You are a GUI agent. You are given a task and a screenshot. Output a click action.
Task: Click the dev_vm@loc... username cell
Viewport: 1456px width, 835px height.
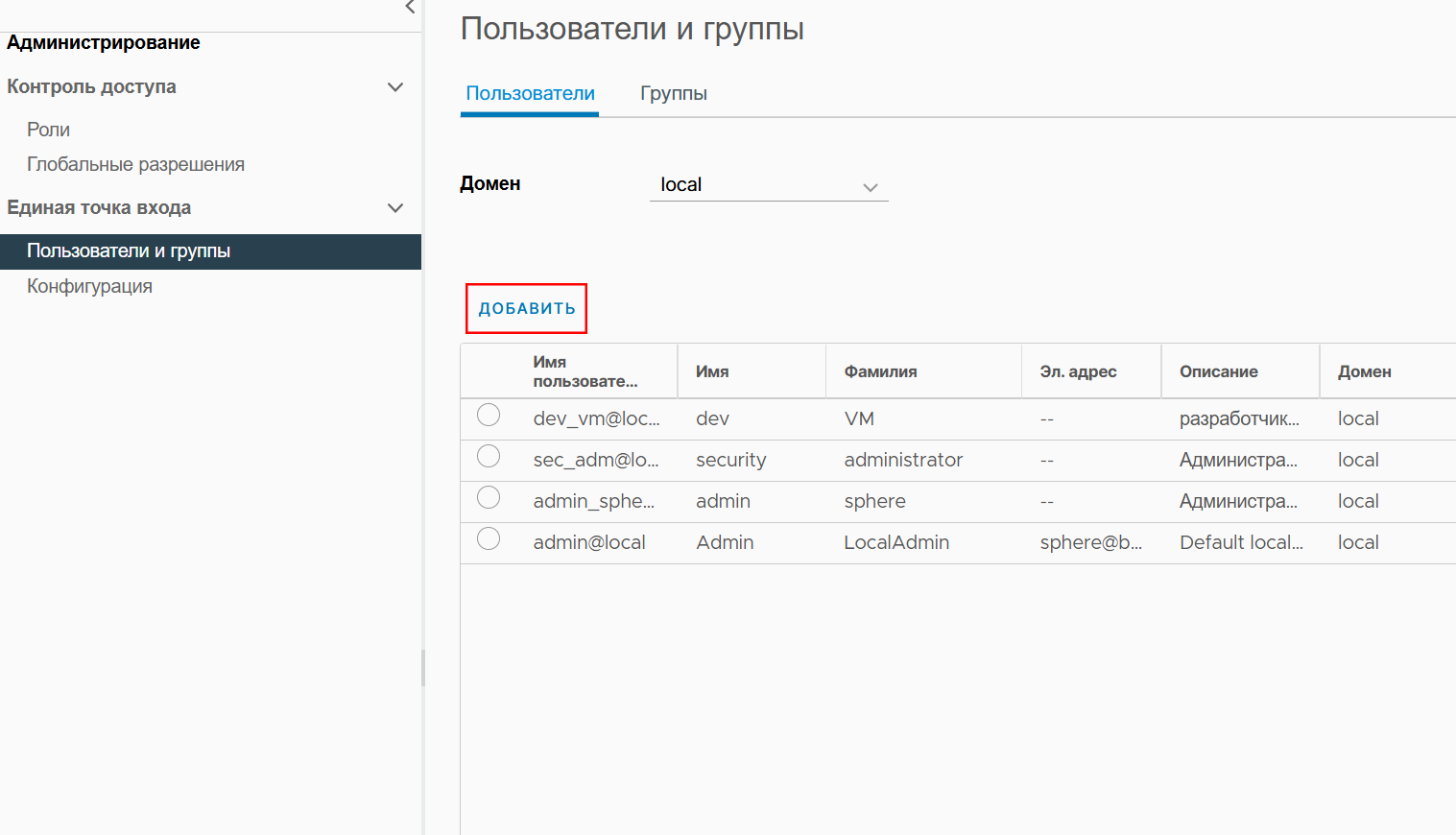(x=596, y=419)
